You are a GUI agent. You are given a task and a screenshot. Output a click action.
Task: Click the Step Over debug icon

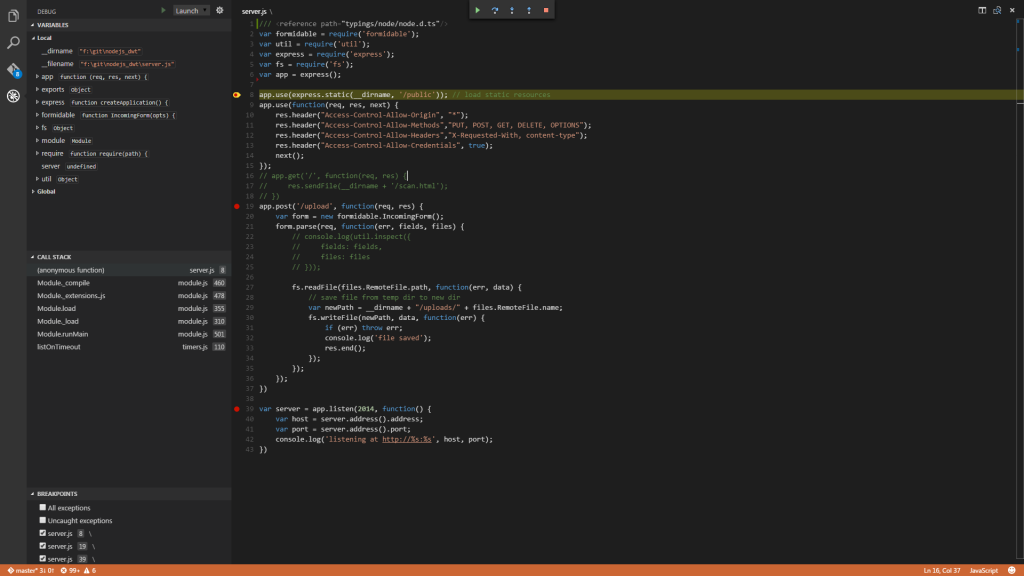point(495,10)
